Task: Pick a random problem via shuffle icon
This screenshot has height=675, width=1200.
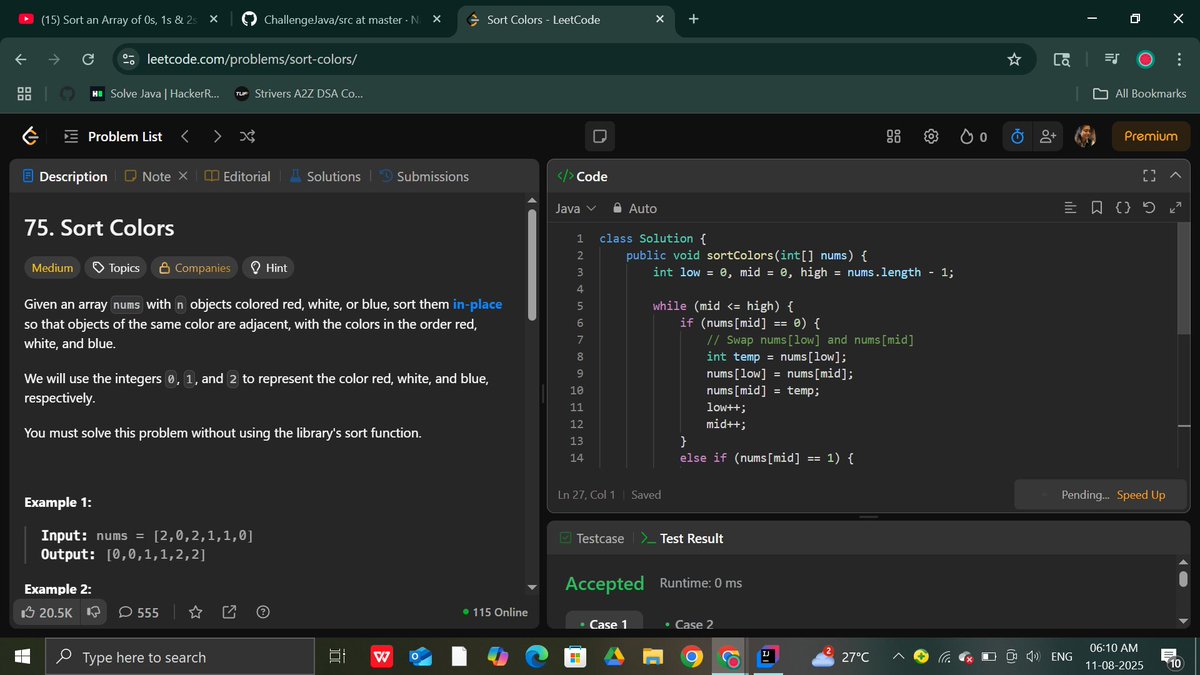Action: coord(248,136)
